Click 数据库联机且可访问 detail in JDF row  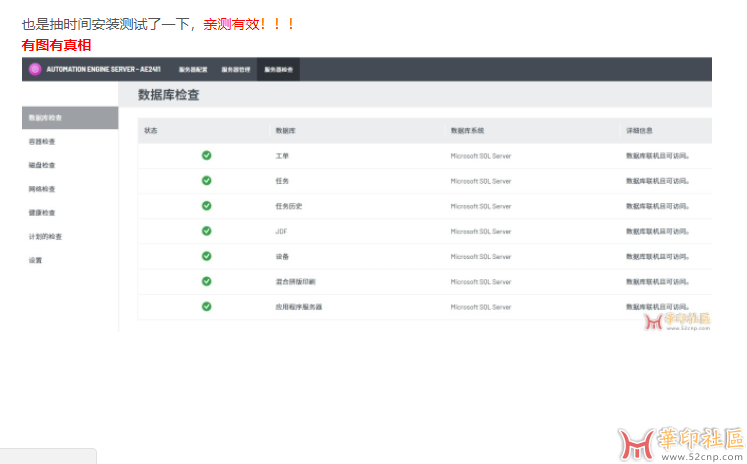click(658, 232)
